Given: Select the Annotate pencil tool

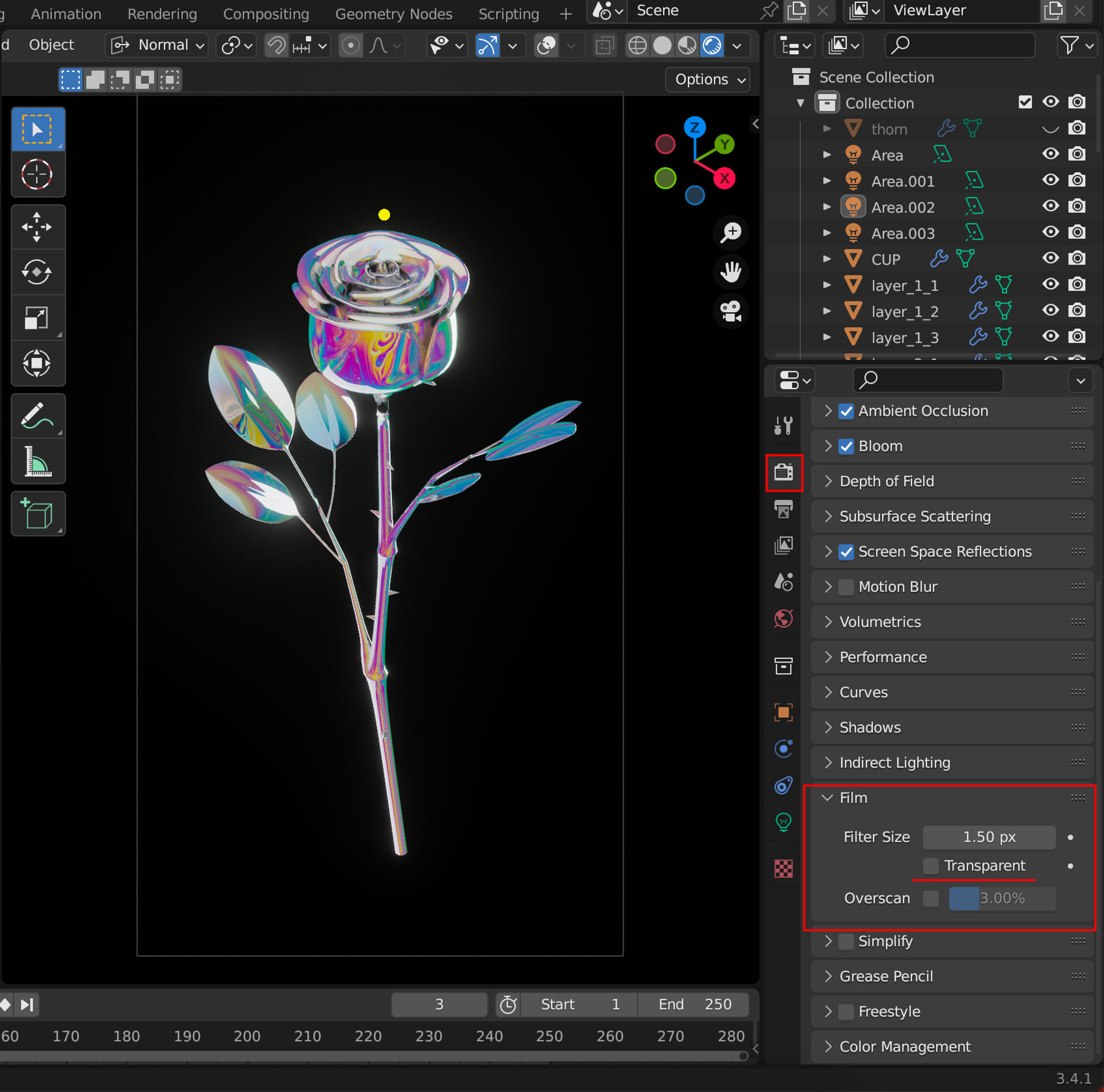Looking at the screenshot, I should (x=37, y=416).
